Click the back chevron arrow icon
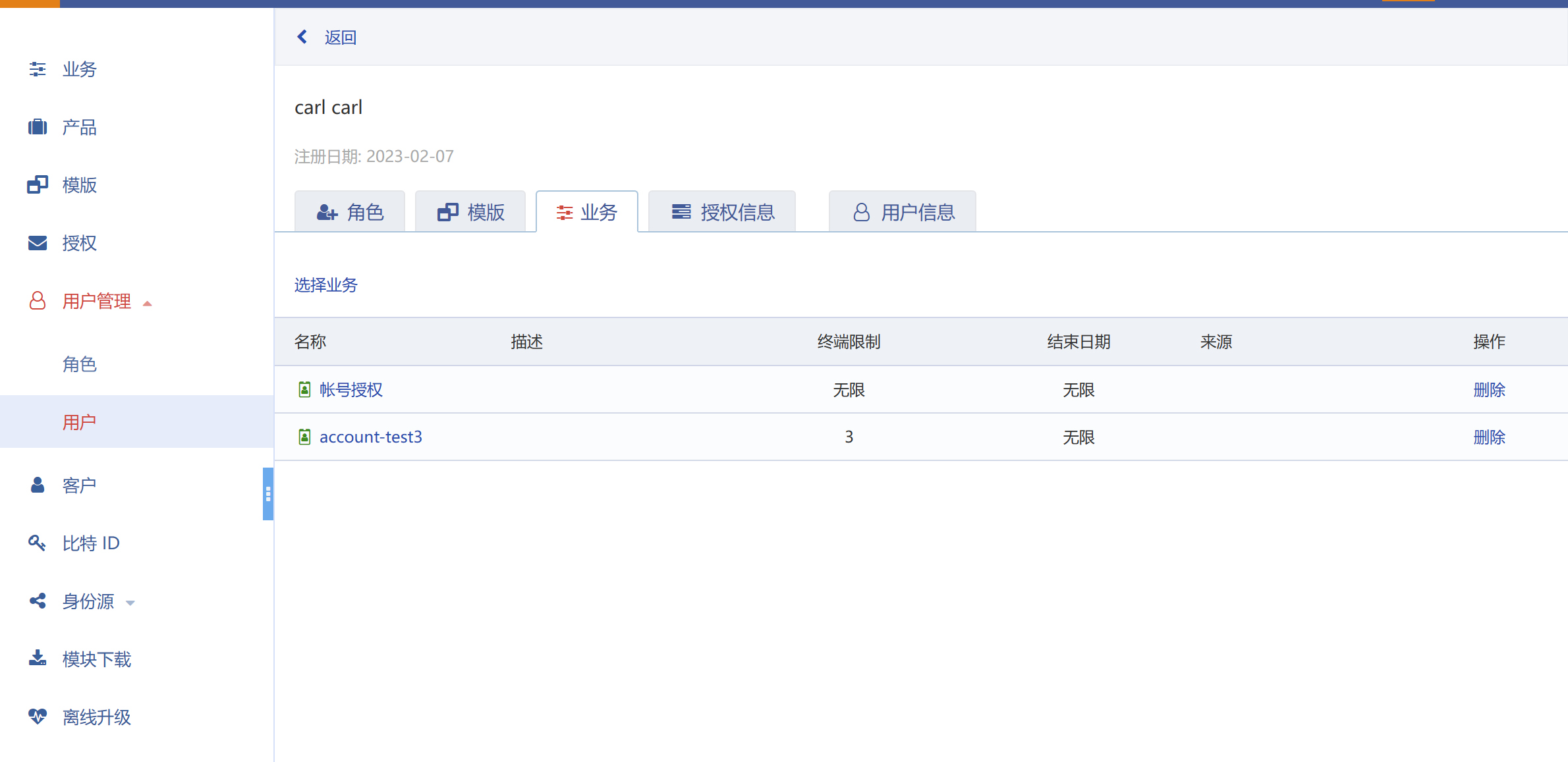The image size is (1568, 762). [x=302, y=37]
